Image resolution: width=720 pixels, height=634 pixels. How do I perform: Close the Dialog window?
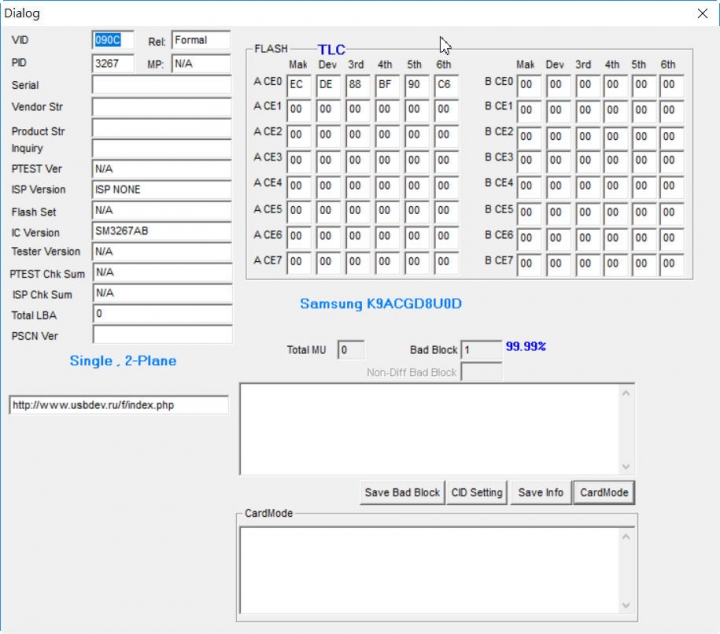pyautogui.click(x=702, y=13)
